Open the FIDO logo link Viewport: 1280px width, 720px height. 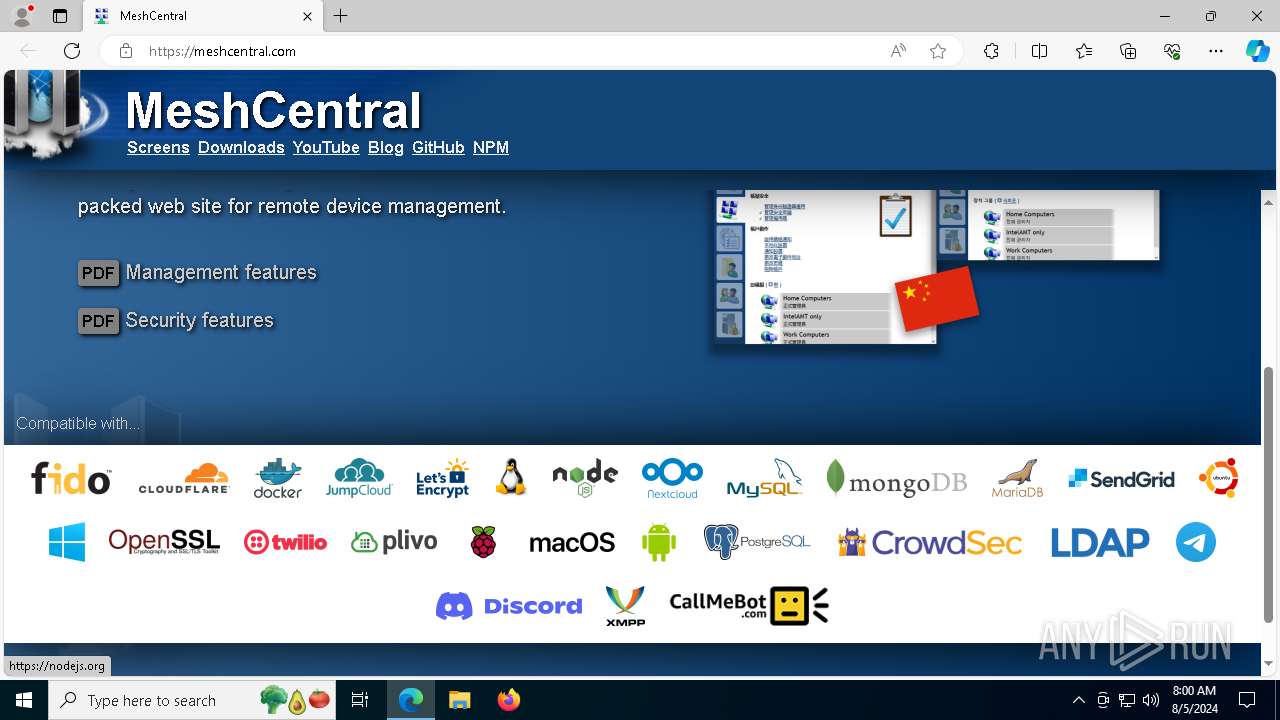point(71,479)
